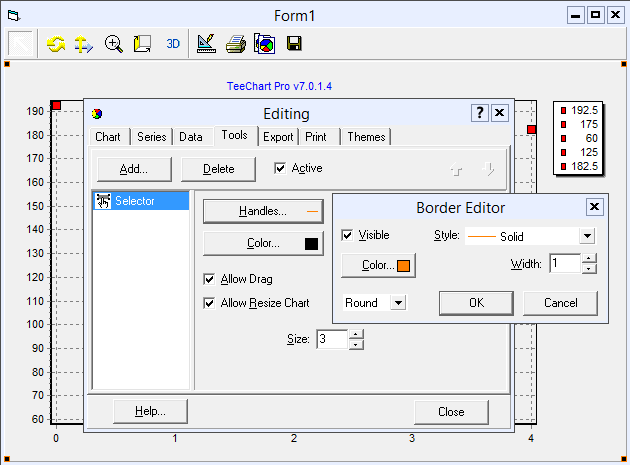
Task: Click the move tool up arrow
Action: pyautogui.click(x=456, y=170)
